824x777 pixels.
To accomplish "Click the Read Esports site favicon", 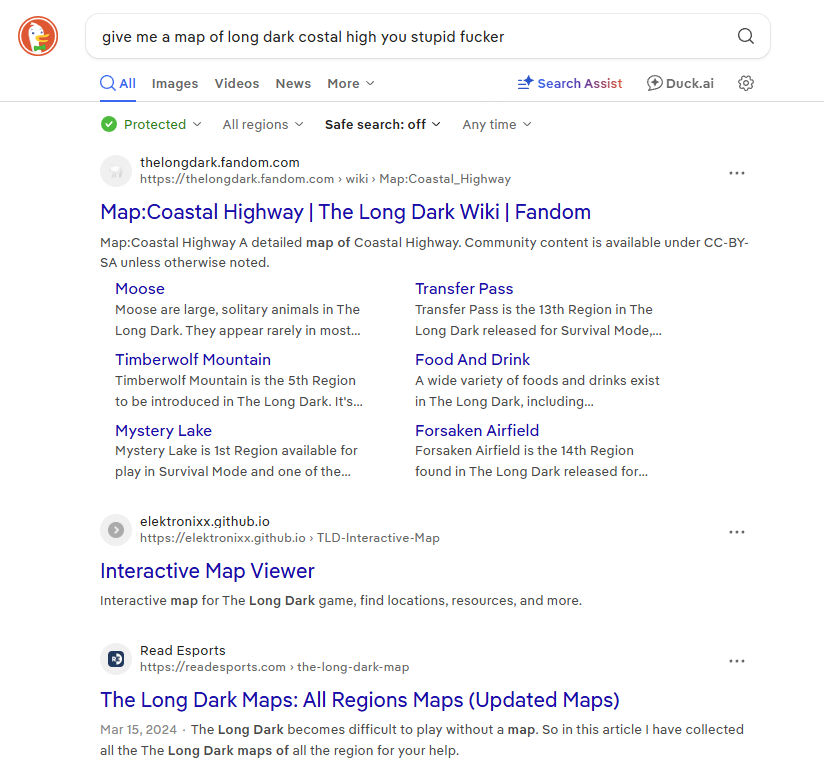I will (116, 659).
